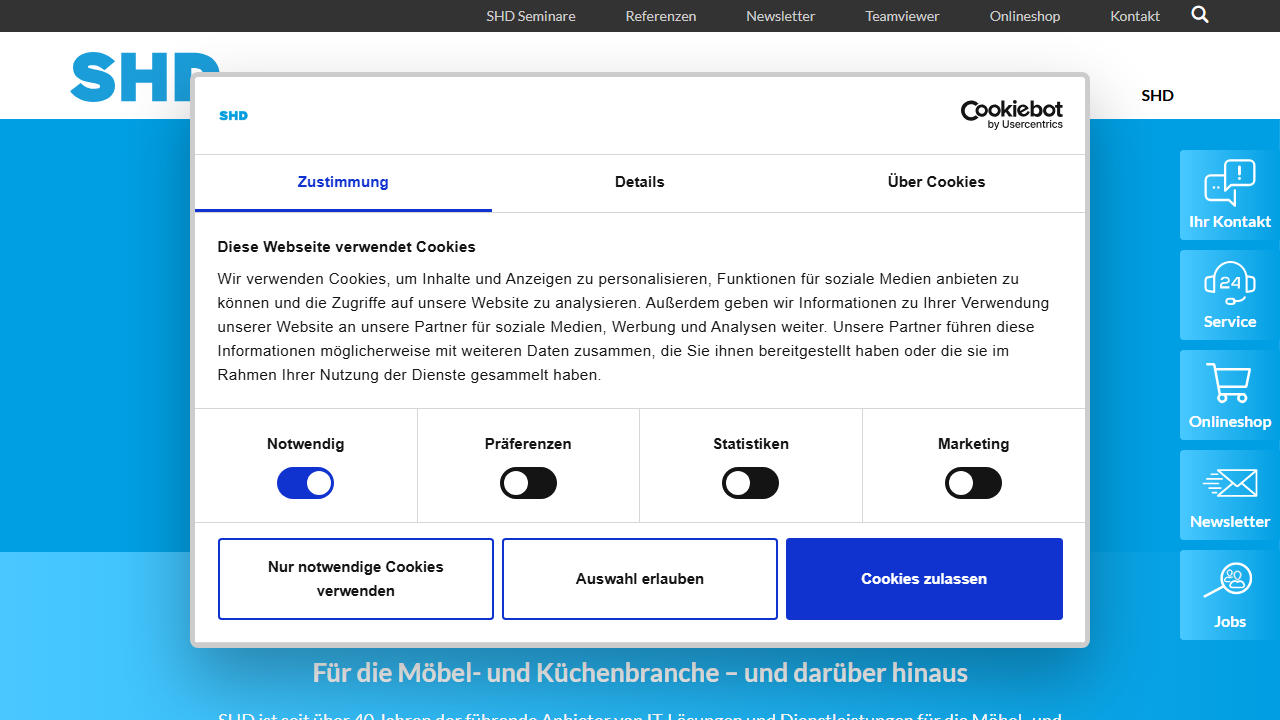Viewport: 1280px width, 720px height.
Task: Open the 24 Service headset icon
Action: pyautogui.click(x=1230, y=284)
